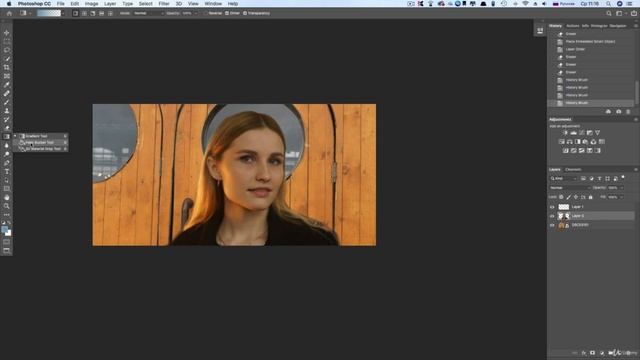Select Layer Order history state
This screenshot has width=640, height=360.
(591, 49)
